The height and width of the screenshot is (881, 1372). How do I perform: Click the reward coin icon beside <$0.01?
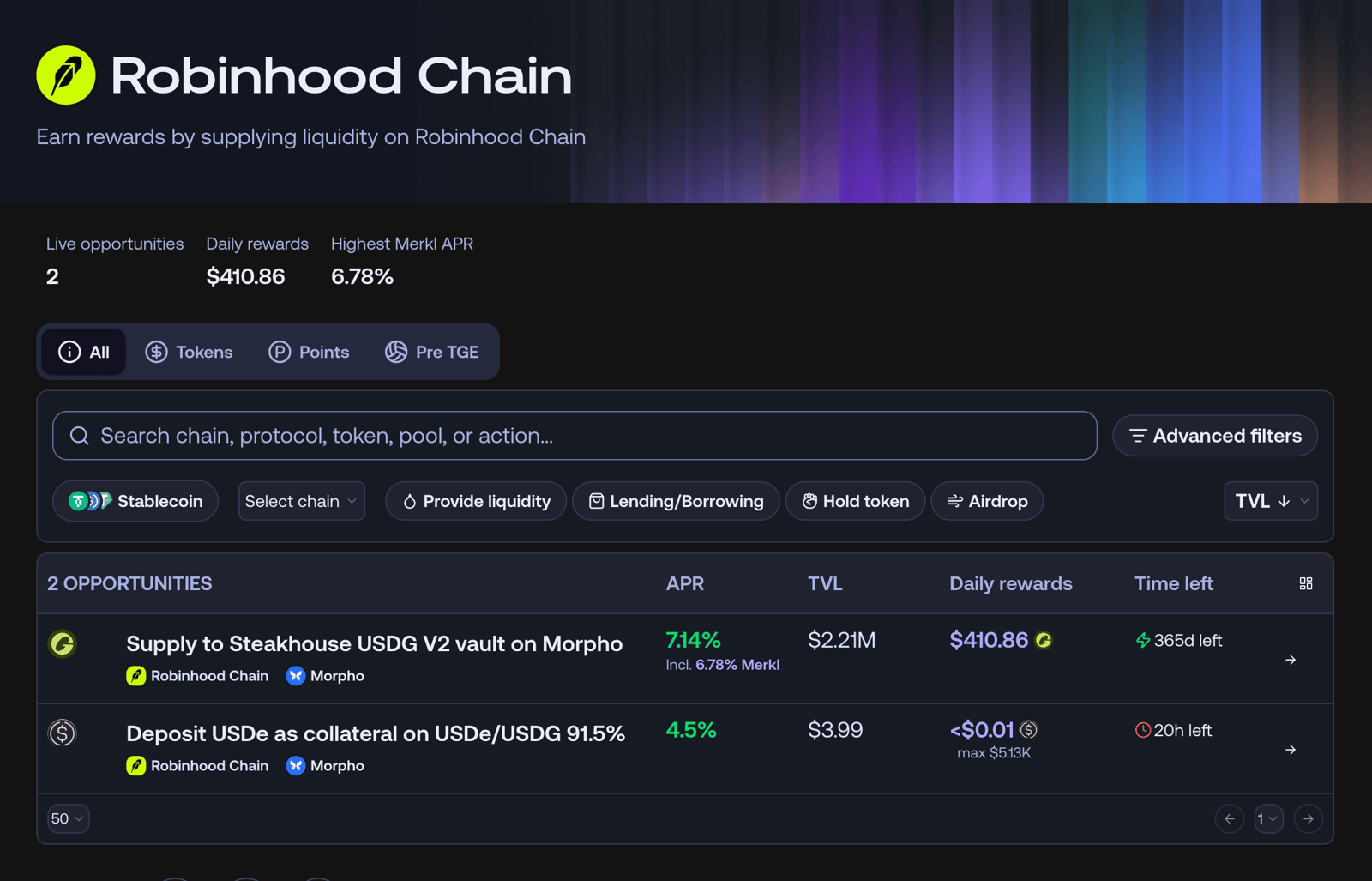[x=1029, y=730]
